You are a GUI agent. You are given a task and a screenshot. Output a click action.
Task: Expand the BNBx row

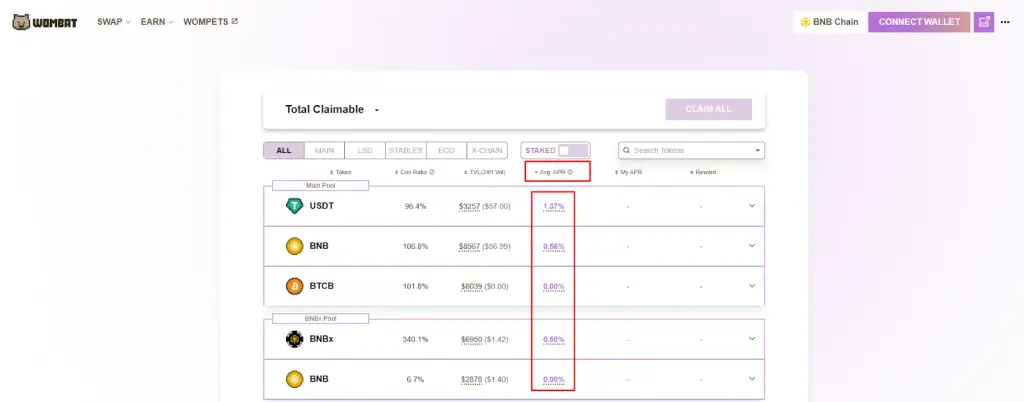tap(752, 339)
